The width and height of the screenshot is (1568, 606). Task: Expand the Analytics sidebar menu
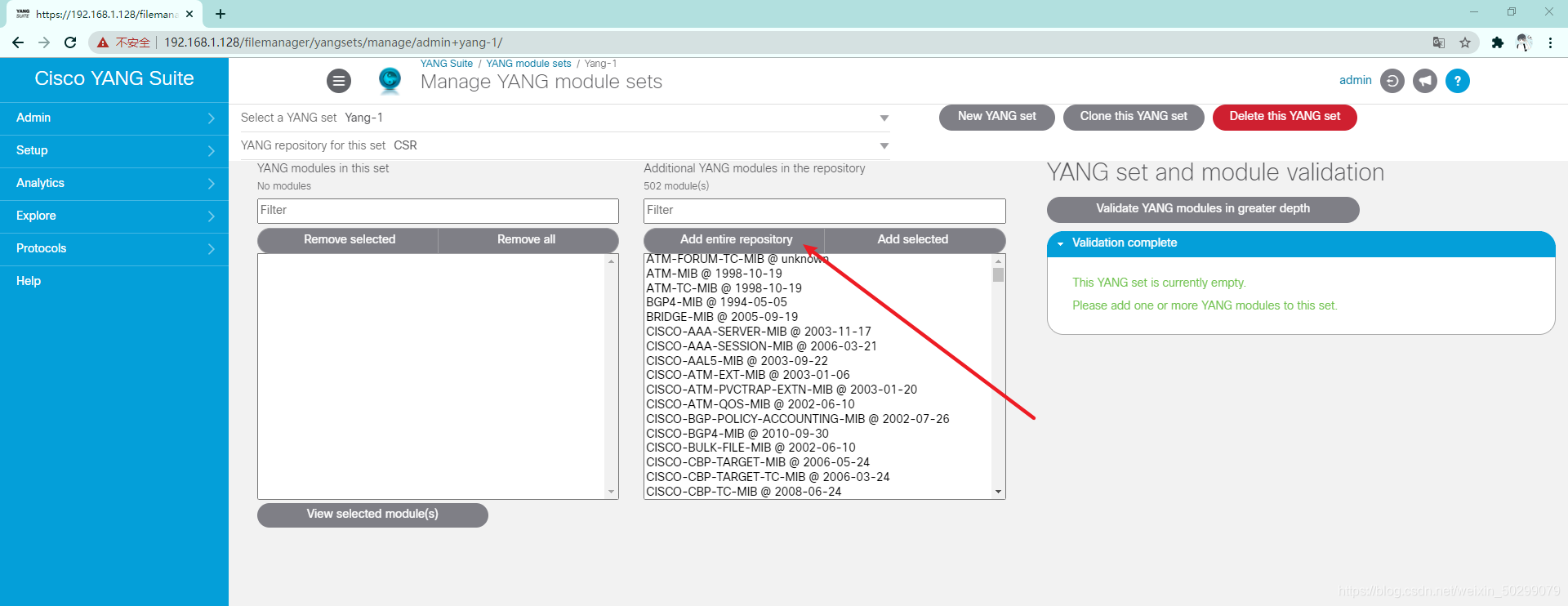pyautogui.click(x=114, y=183)
